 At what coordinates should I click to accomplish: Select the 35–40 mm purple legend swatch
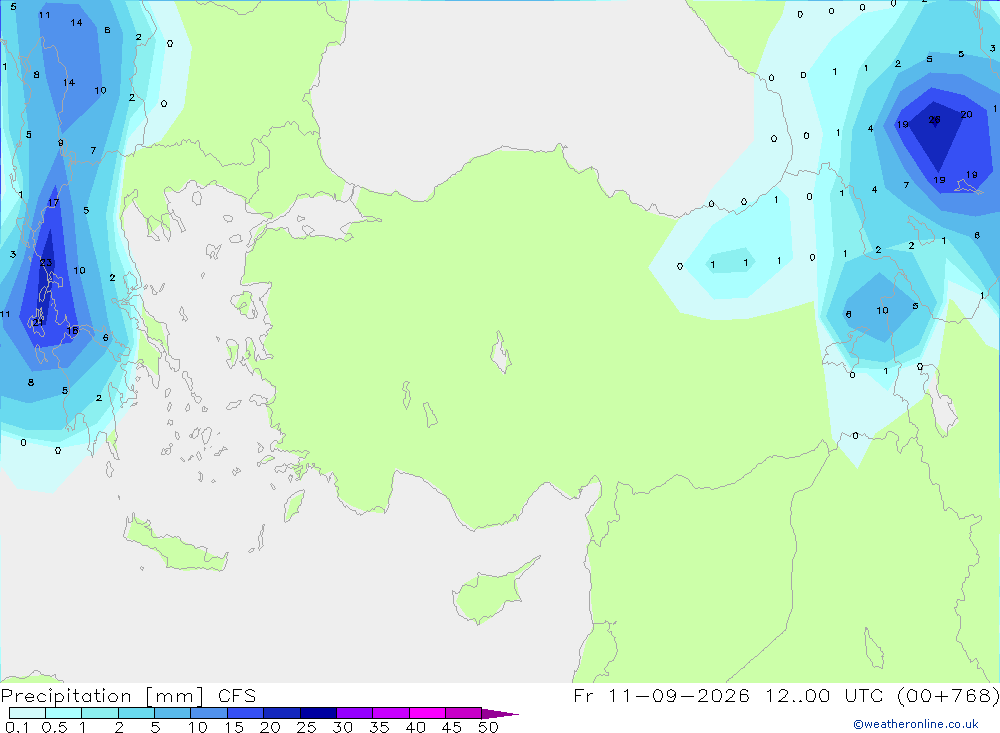(x=390, y=713)
